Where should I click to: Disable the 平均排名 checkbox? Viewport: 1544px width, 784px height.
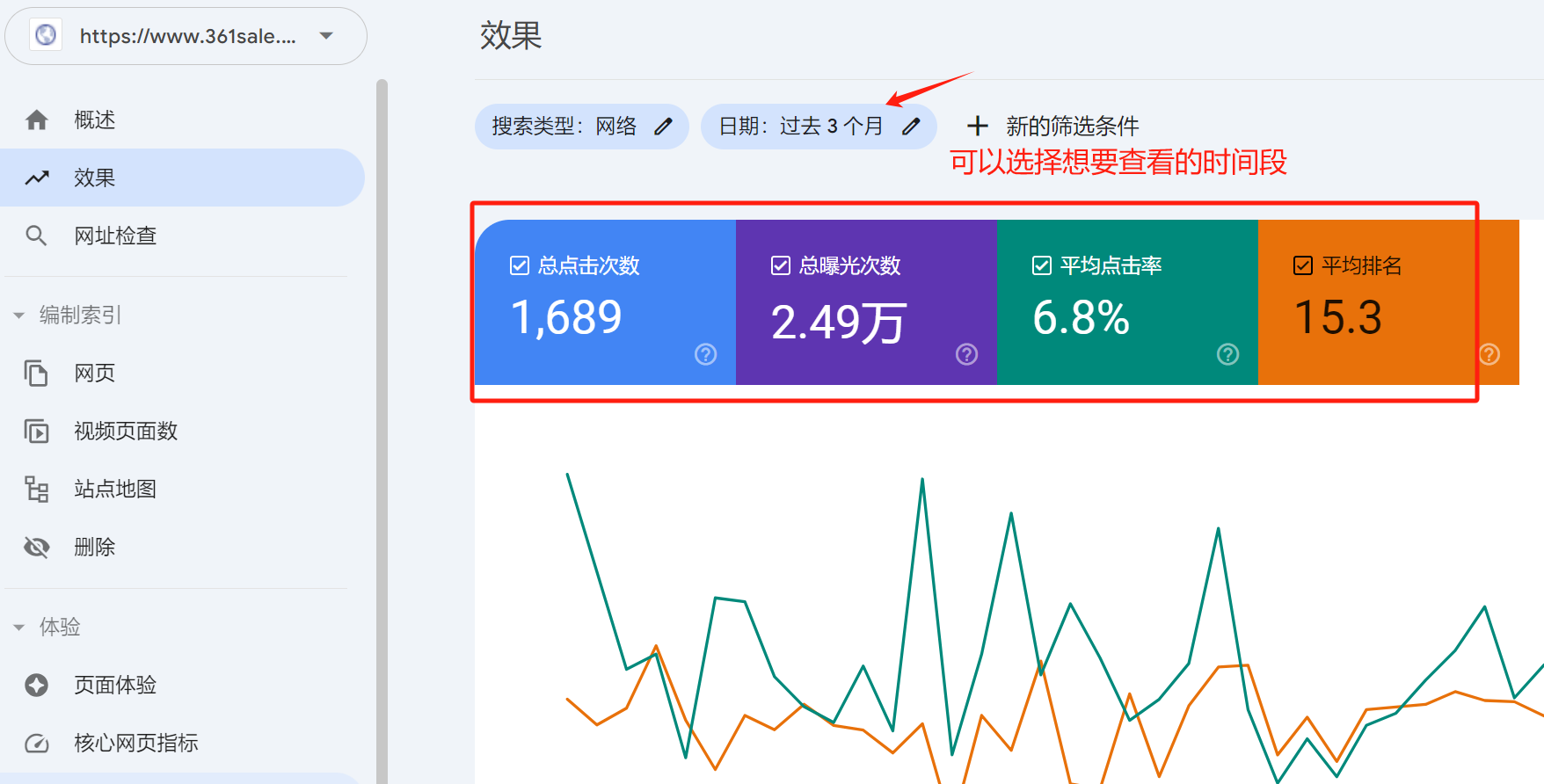[1303, 265]
